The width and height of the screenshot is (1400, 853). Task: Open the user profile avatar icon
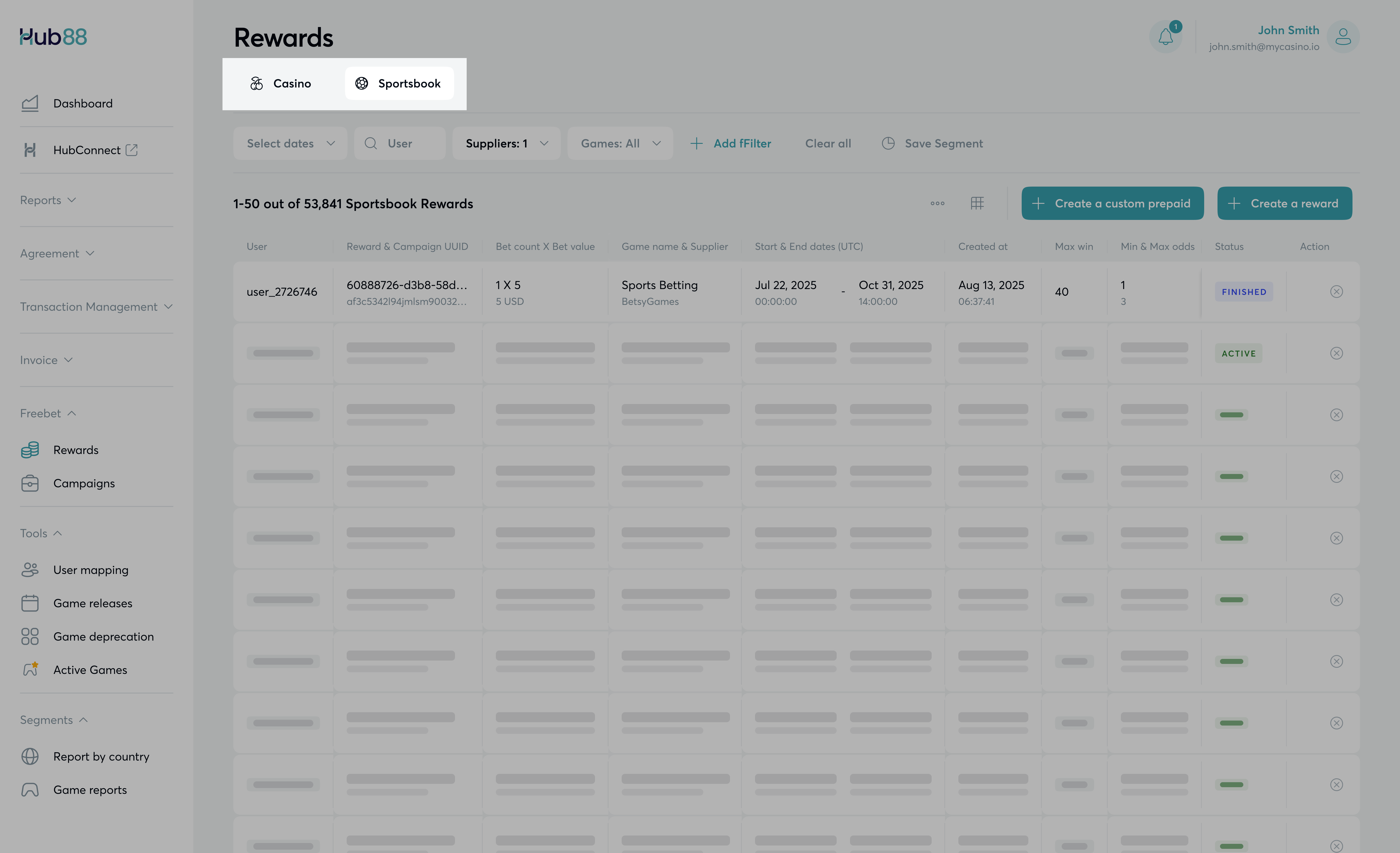[1342, 37]
